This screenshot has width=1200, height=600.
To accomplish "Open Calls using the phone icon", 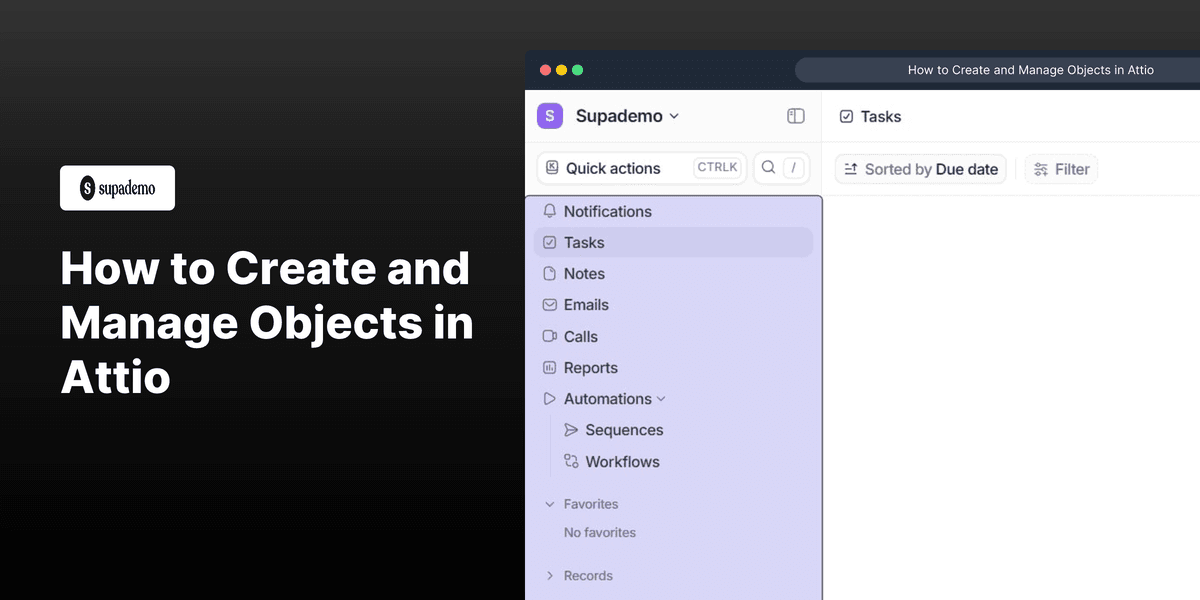I will coord(550,336).
